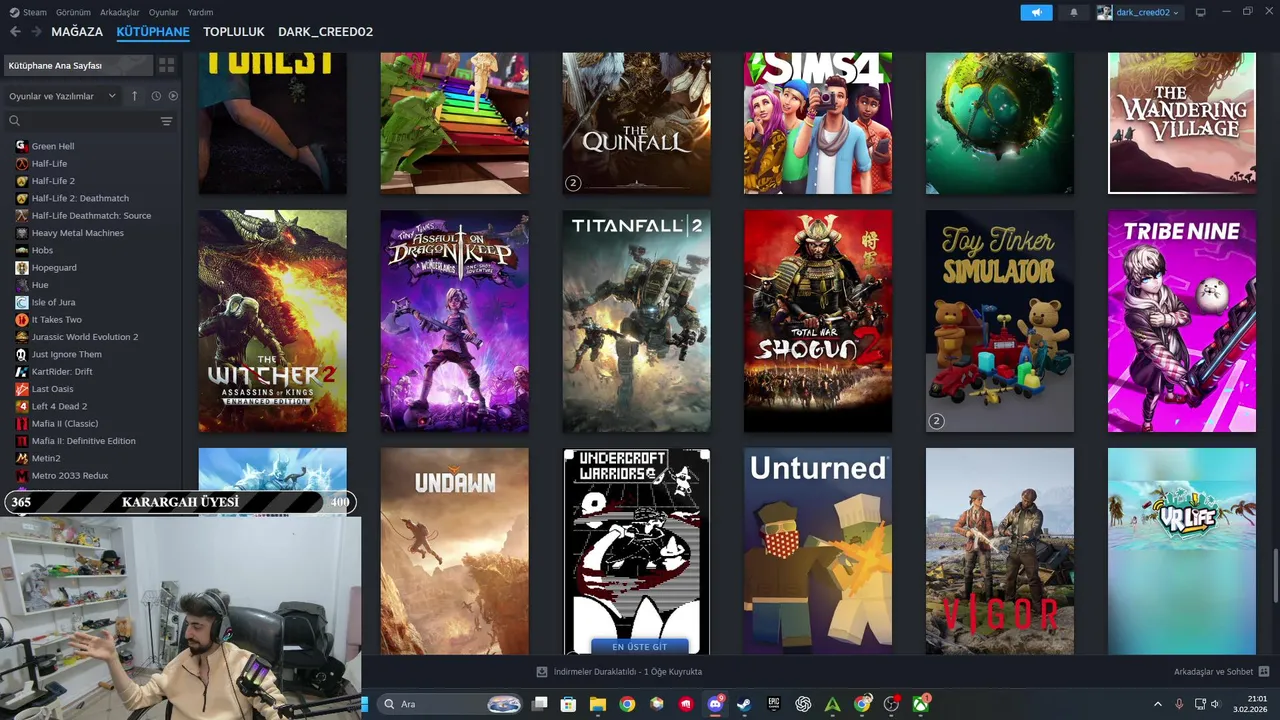Open Toy Tinker Simulator cover

(x=1000, y=321)
